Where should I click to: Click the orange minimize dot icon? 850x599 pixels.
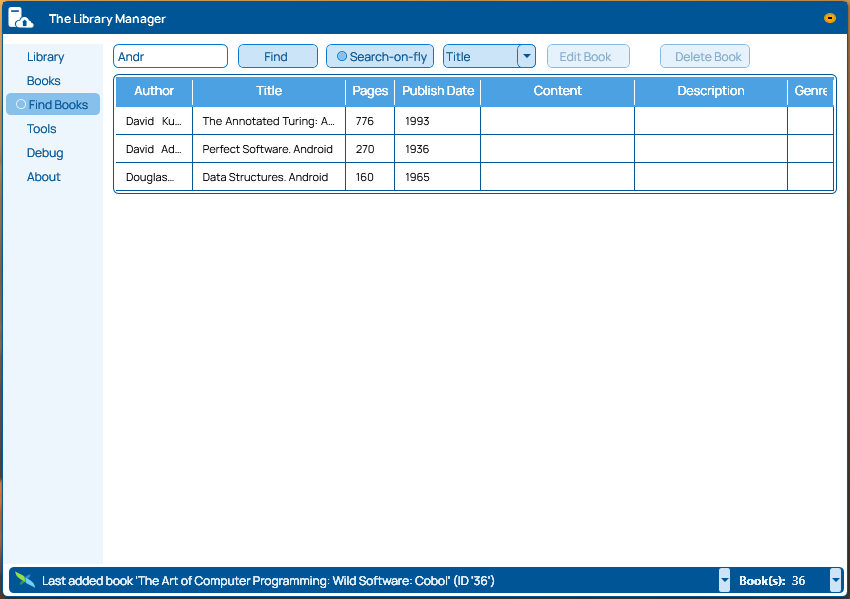pos(829,17)
